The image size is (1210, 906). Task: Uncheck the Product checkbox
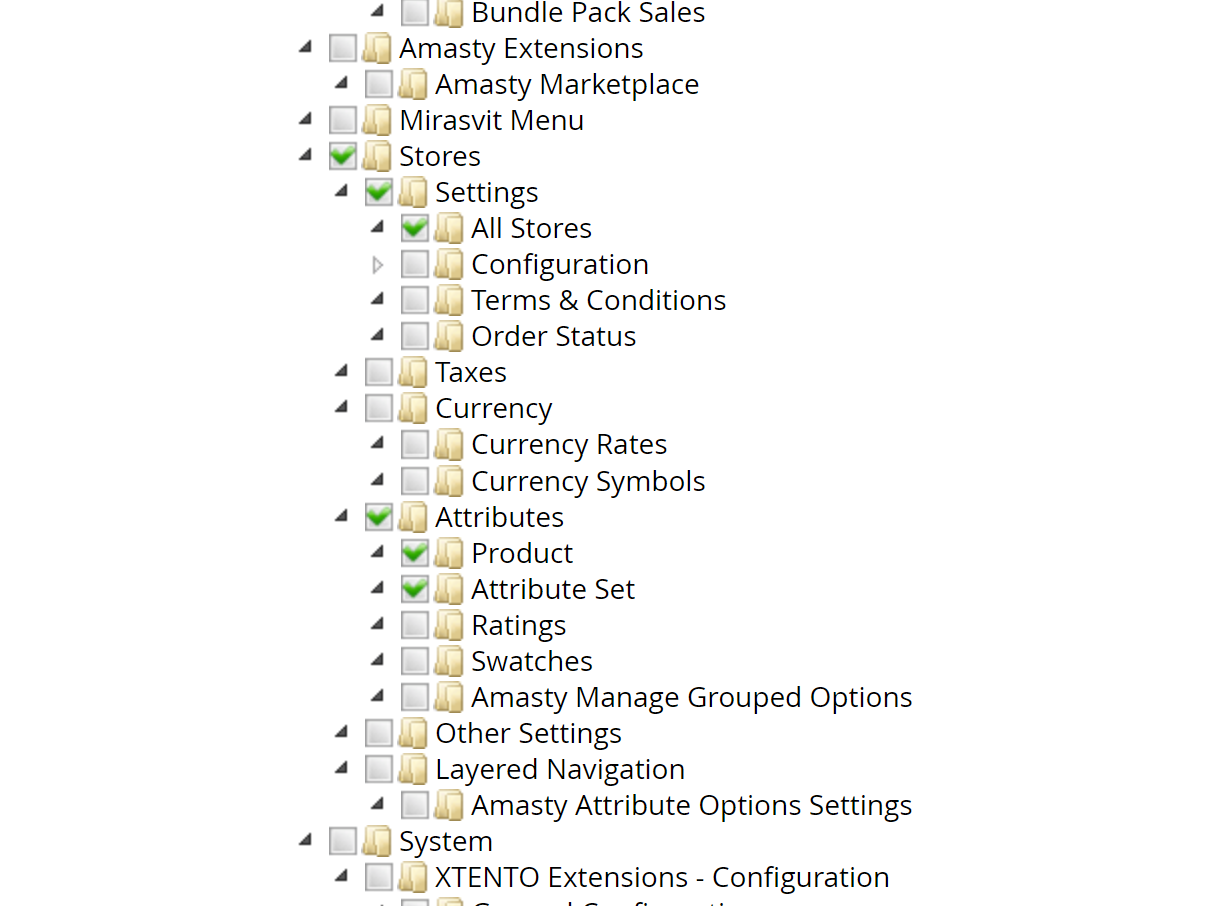tap(415, 553)
